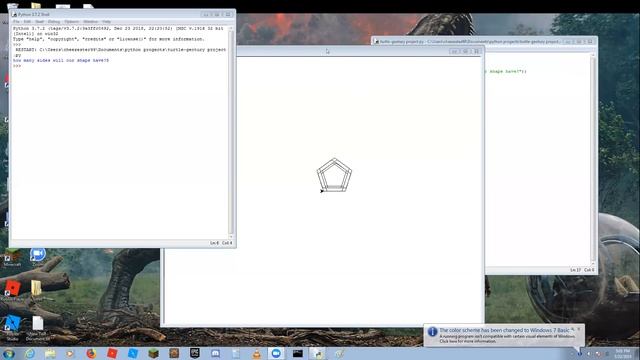
Task: Click volume icon in system tray
Action: point(589,353)
